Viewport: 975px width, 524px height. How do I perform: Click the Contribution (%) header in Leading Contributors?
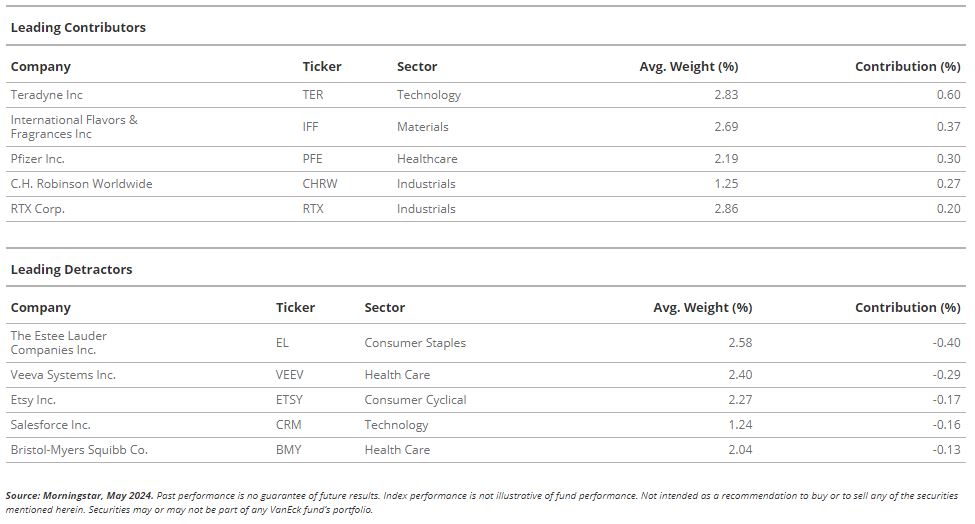point(907,67)
